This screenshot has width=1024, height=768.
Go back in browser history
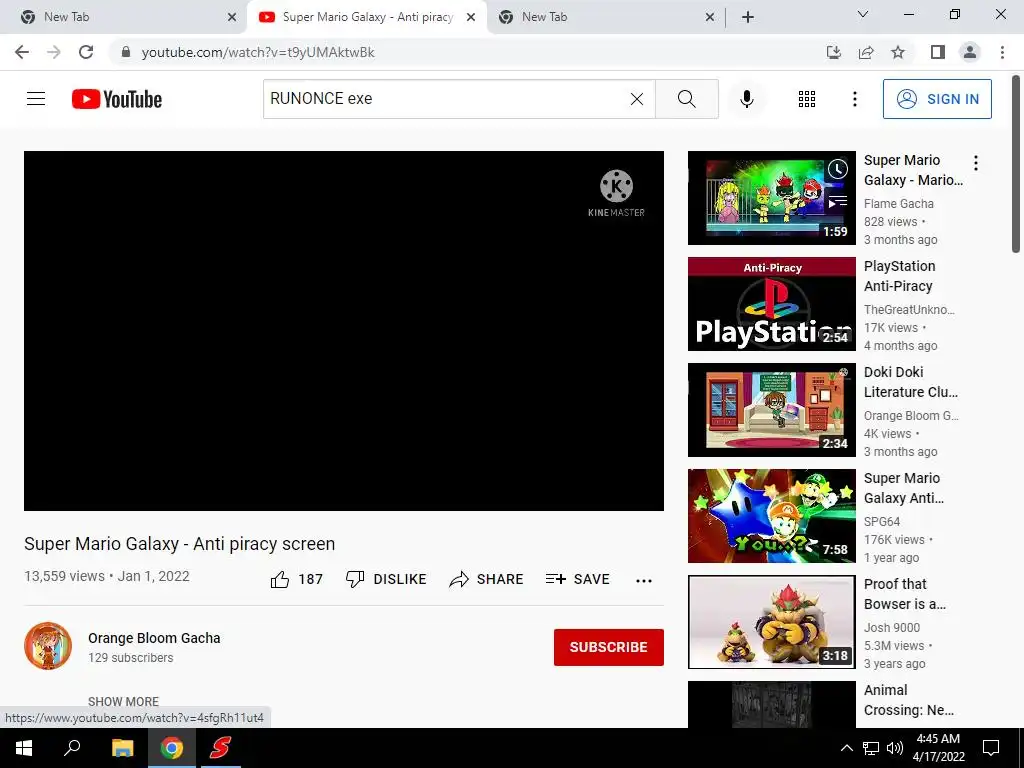22,52
